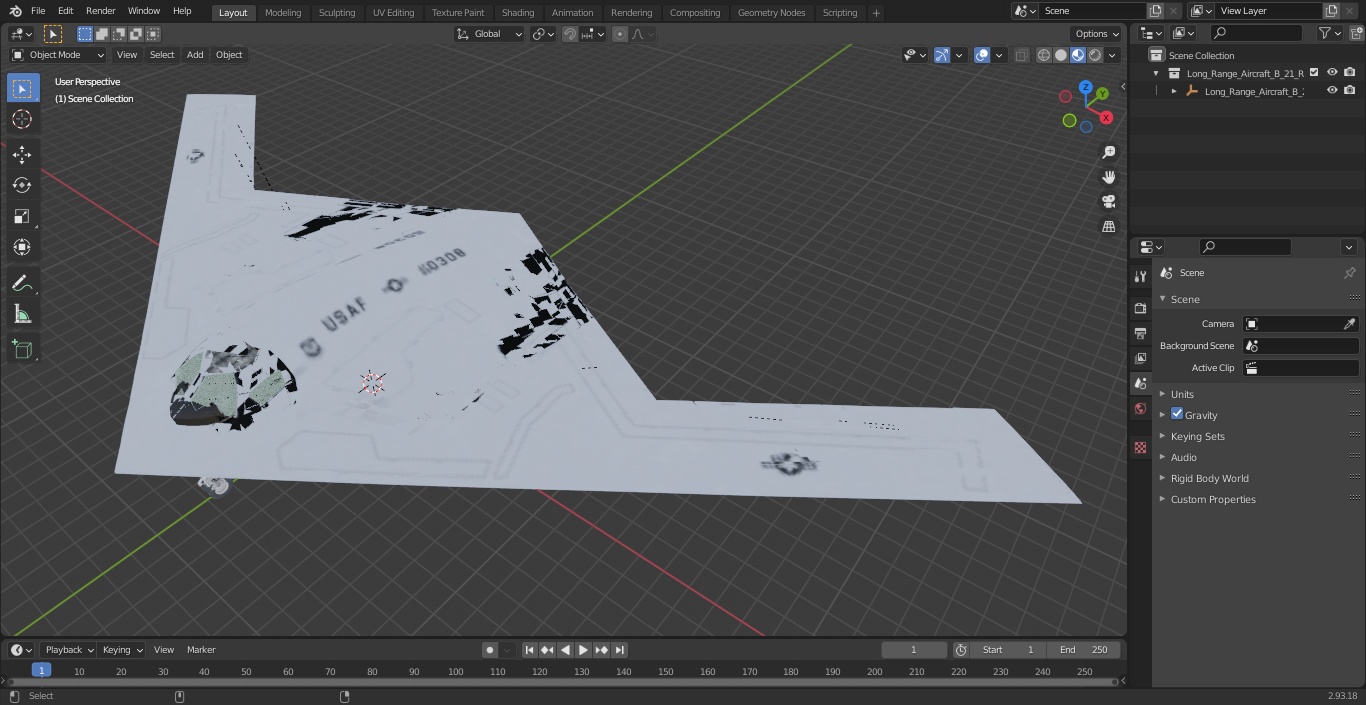Viewport: 1366px width, 705px height.
Task: Click the current frame number field
Action: click(914, 650)
